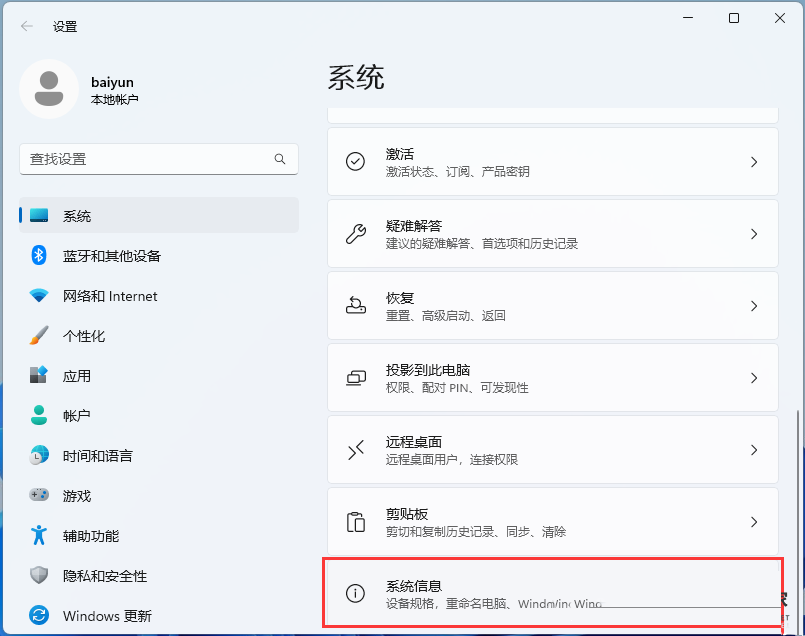This screenshot has width=805, height=636.
Task: Click the 远程桌面 icon
Action: click(x=355, y=449)
